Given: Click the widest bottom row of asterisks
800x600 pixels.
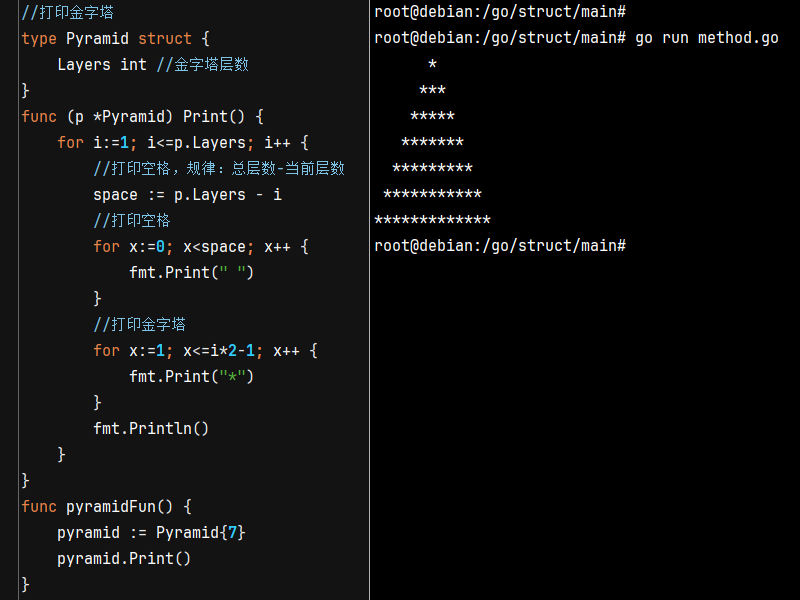Looking at the screenshot, I should point(432,221).
